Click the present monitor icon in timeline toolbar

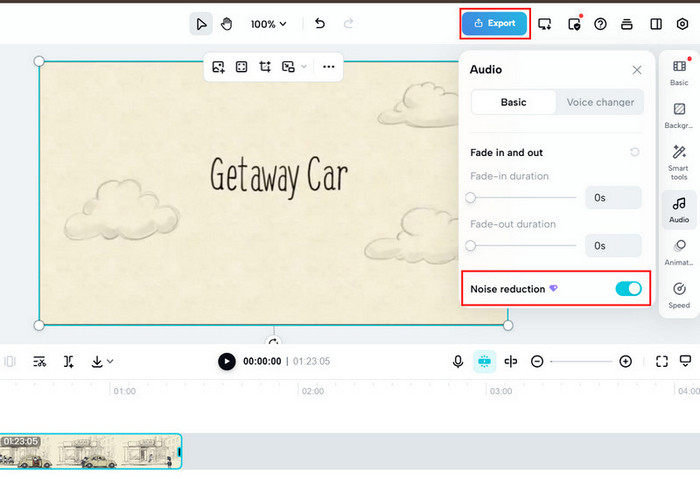(685, 360)
